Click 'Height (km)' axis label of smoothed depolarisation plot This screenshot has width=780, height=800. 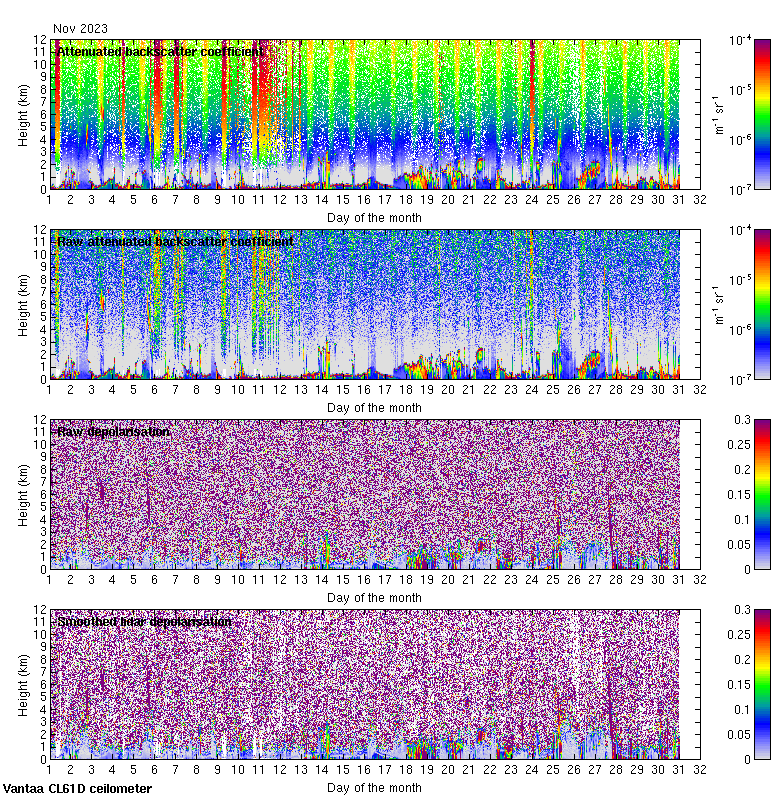pyautogui.click(x=23, y=685)
